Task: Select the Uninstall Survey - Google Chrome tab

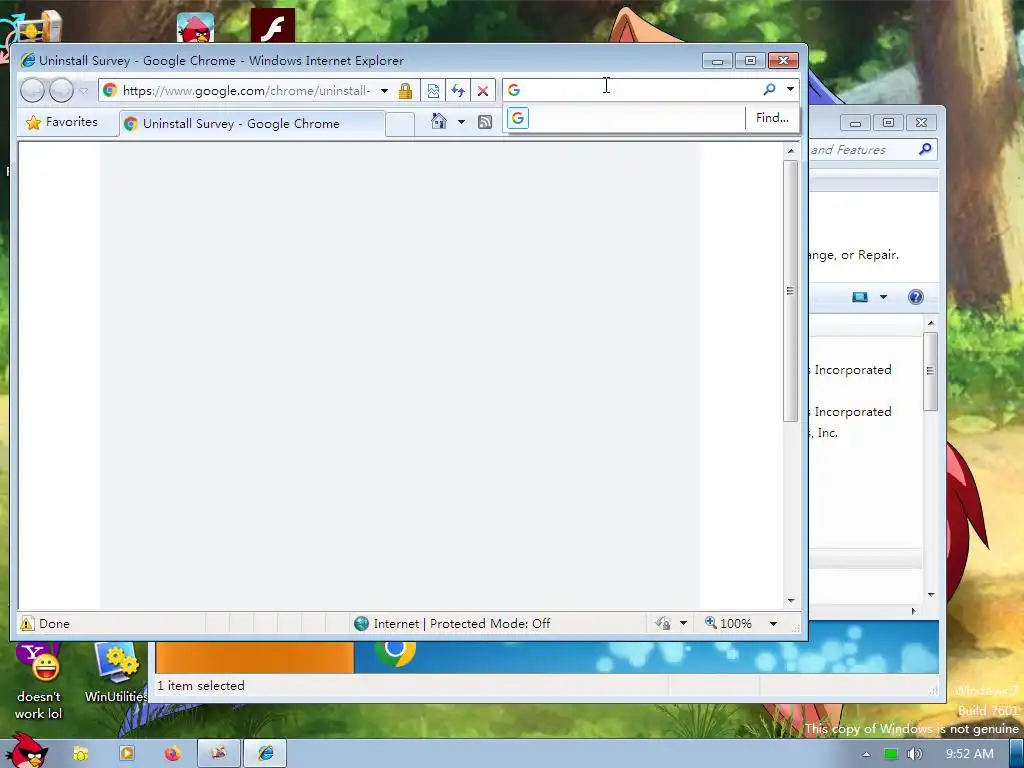Action: [x=252, y=124]
